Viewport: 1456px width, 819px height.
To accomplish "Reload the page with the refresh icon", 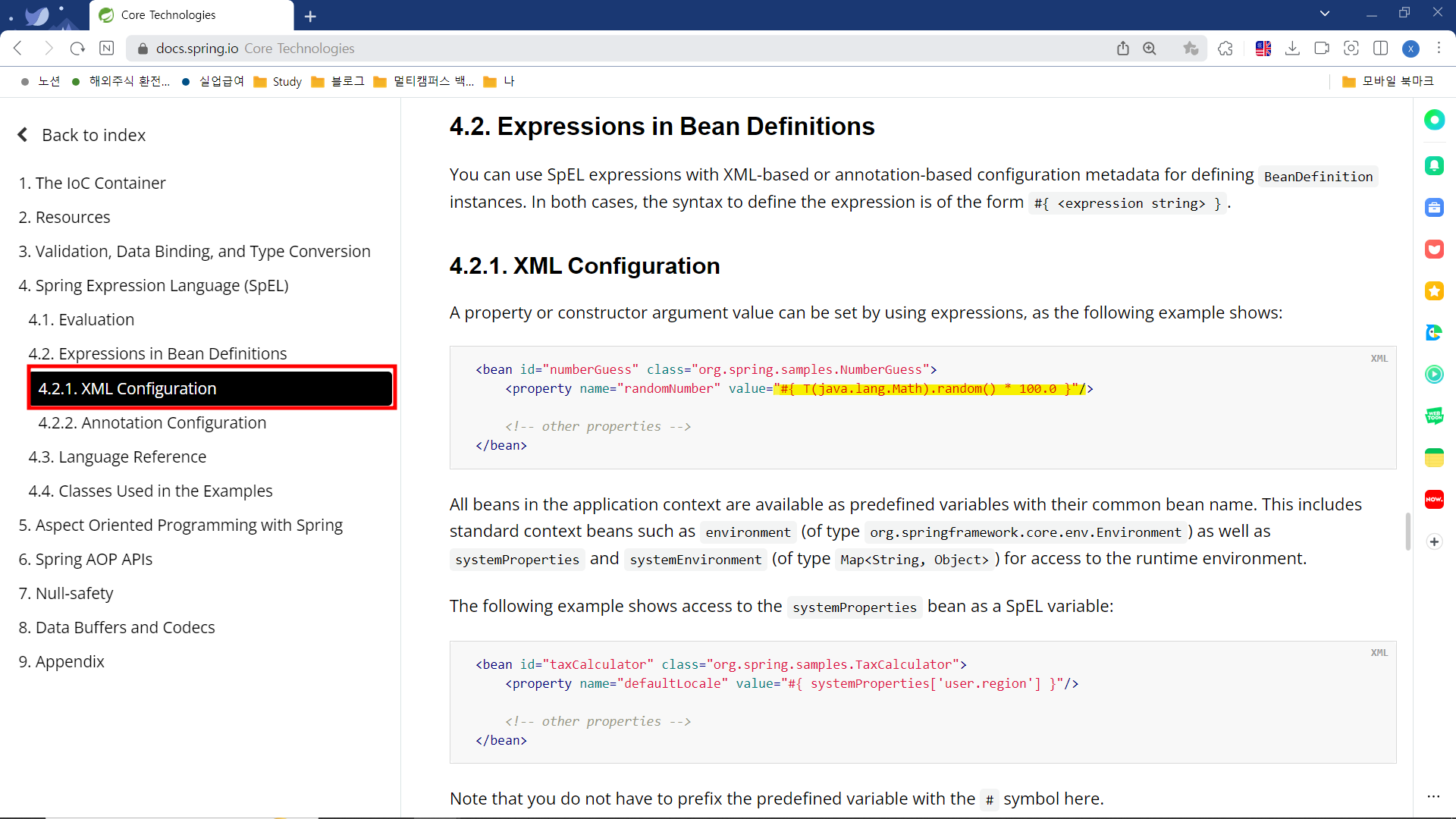I will [77, 49].
